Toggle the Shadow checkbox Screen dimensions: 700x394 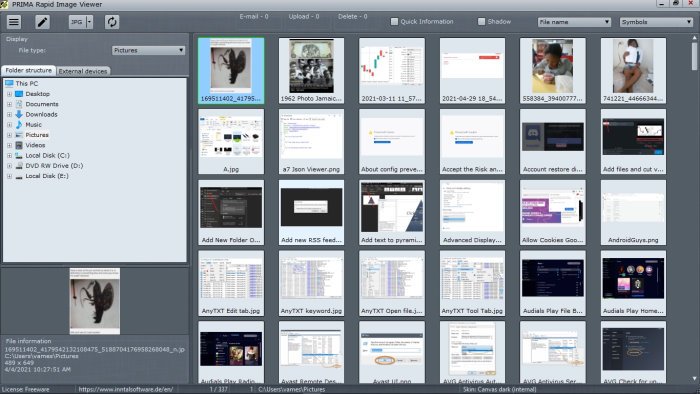(481, 21)
